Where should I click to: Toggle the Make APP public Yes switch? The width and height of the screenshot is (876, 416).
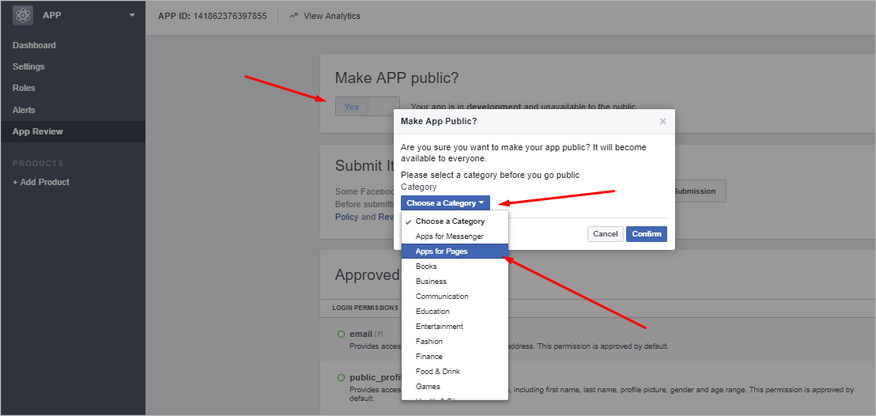tap(367, 107)
